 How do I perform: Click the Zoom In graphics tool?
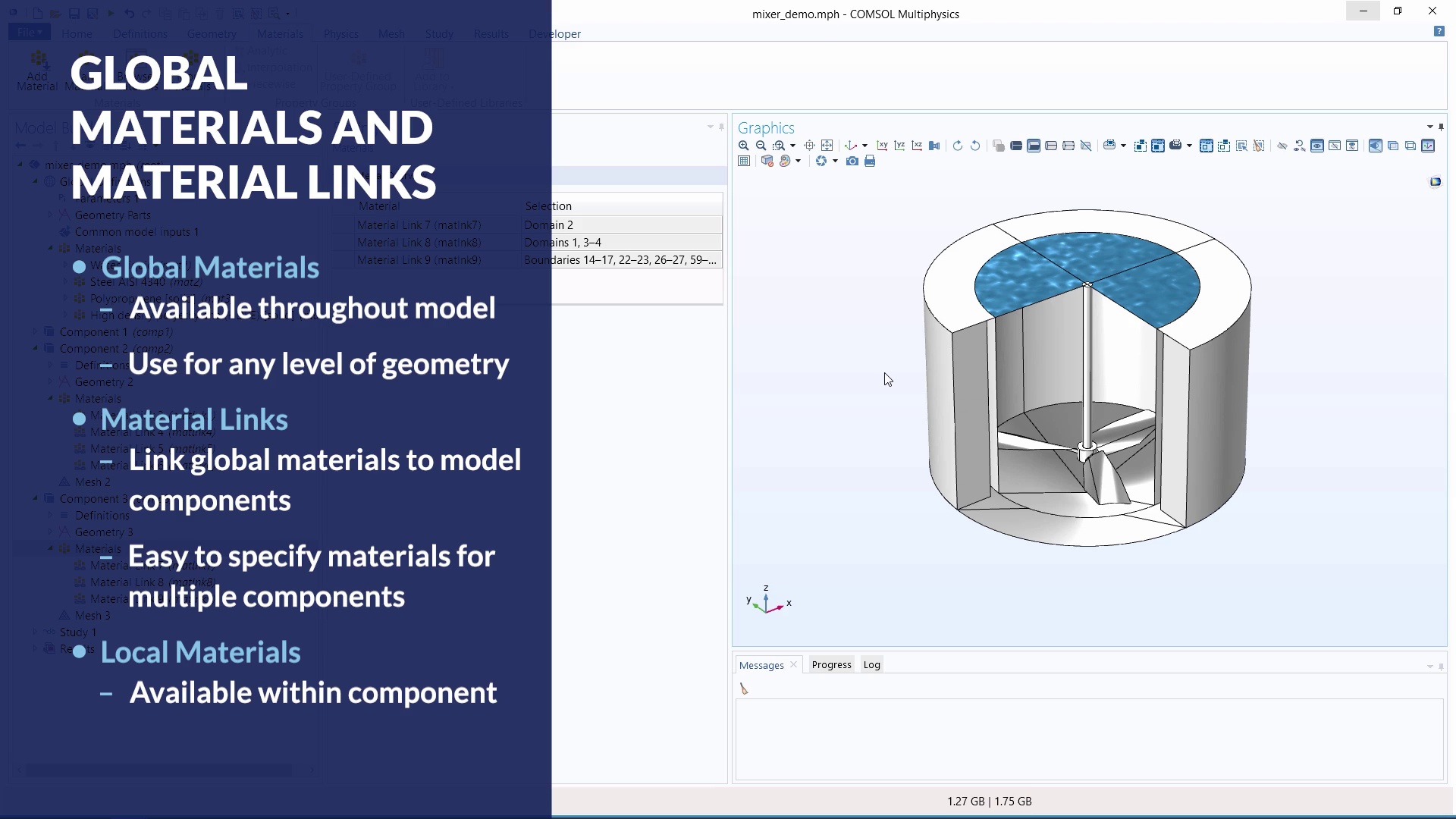(x=743, y=146)
